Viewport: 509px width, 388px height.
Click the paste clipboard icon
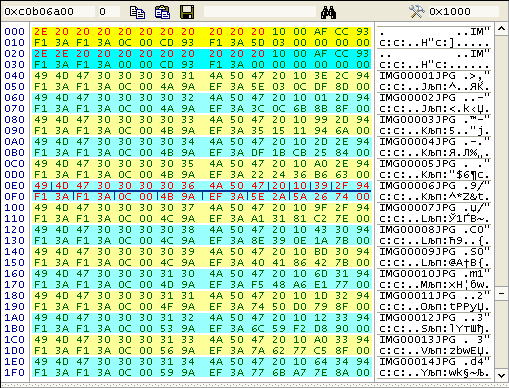(x=162, y=12)
